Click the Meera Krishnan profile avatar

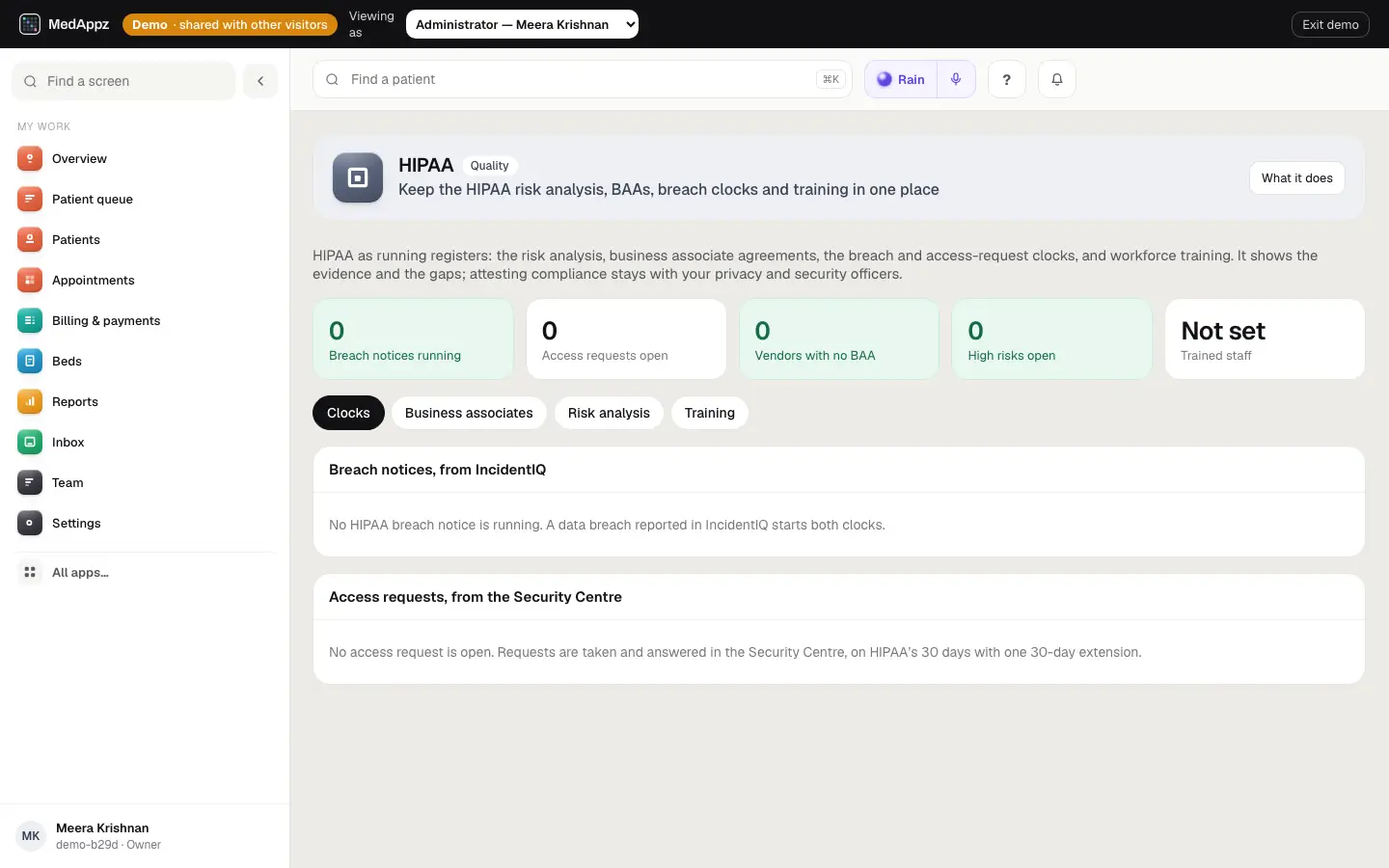point(31,836)
